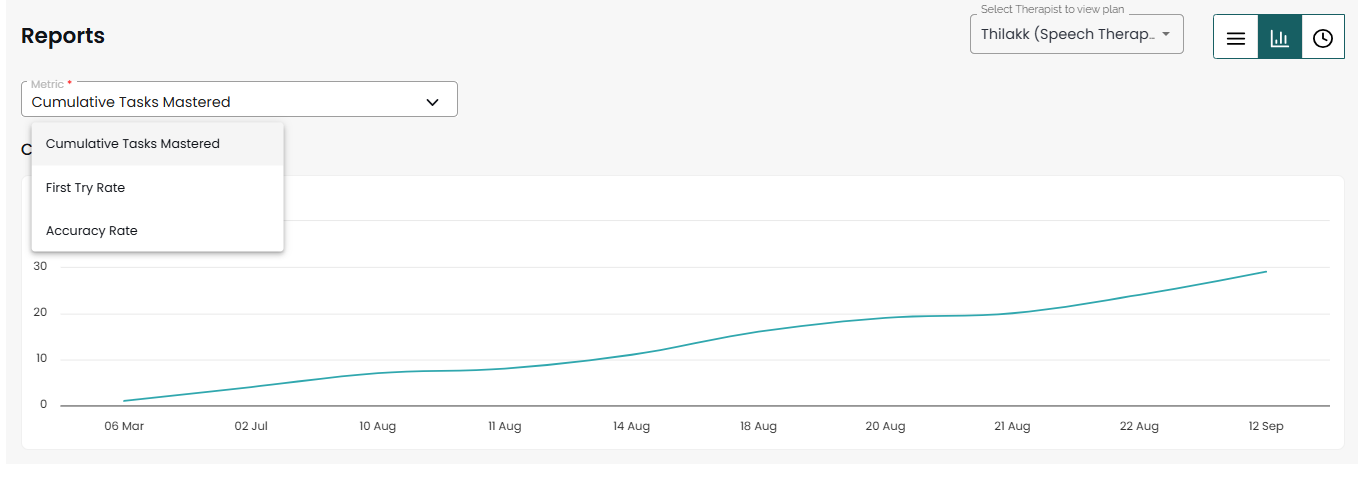Open the therapist selector dropdown arrow
Image resolution: width=1360 pixels, height=490 pixels.
1166,34
